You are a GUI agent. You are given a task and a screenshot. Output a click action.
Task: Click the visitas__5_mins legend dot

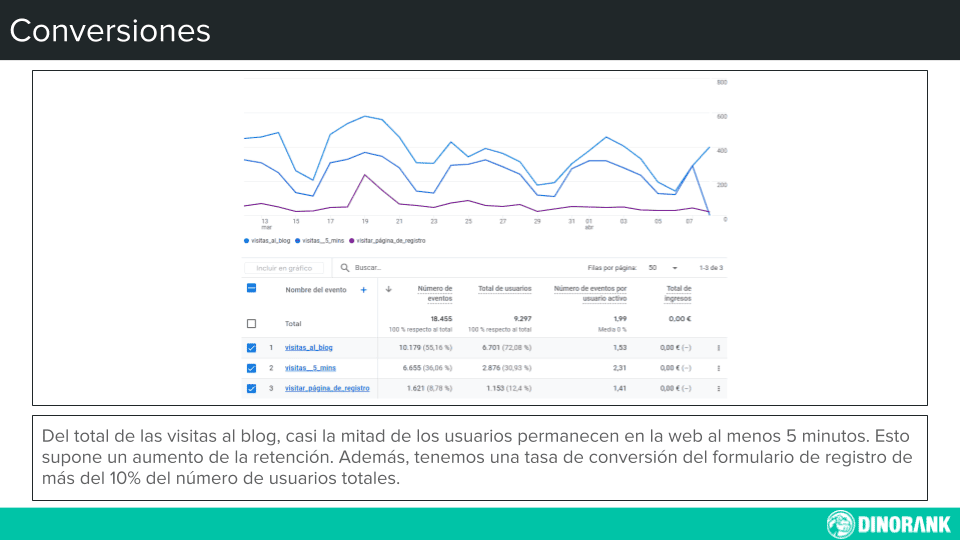click(x=298, y=241)
